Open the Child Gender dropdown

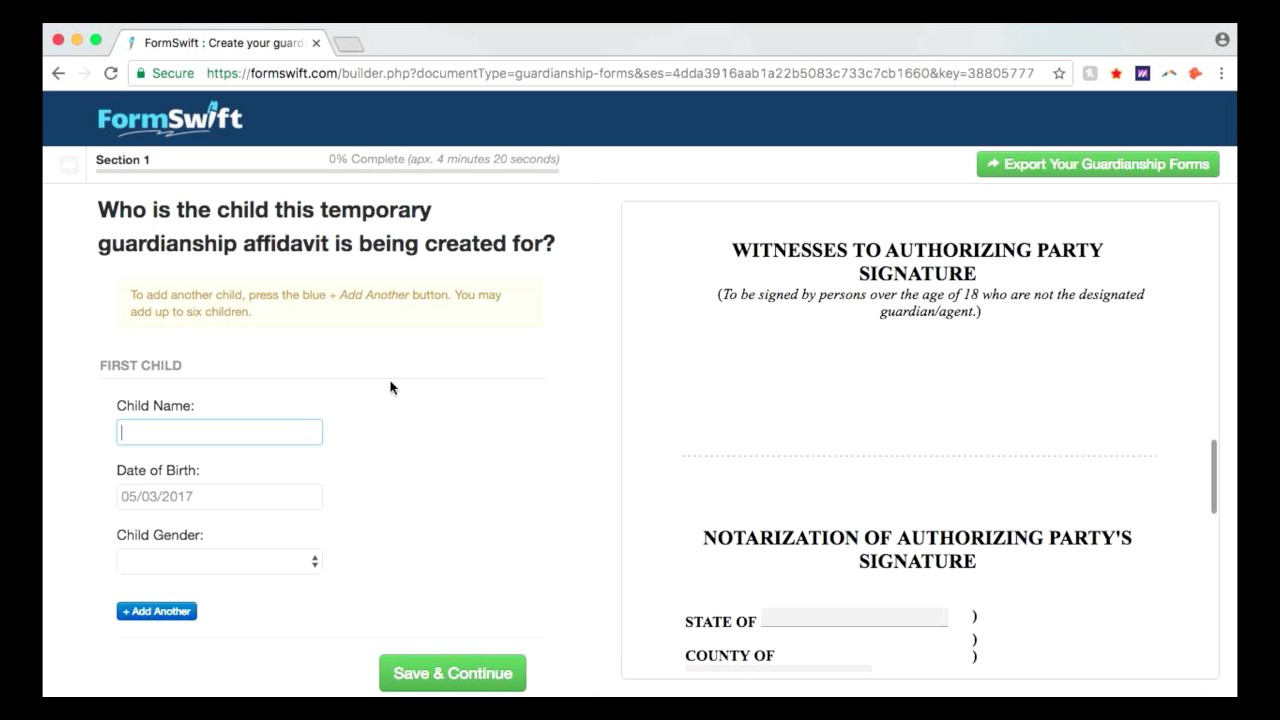(219, 561)
